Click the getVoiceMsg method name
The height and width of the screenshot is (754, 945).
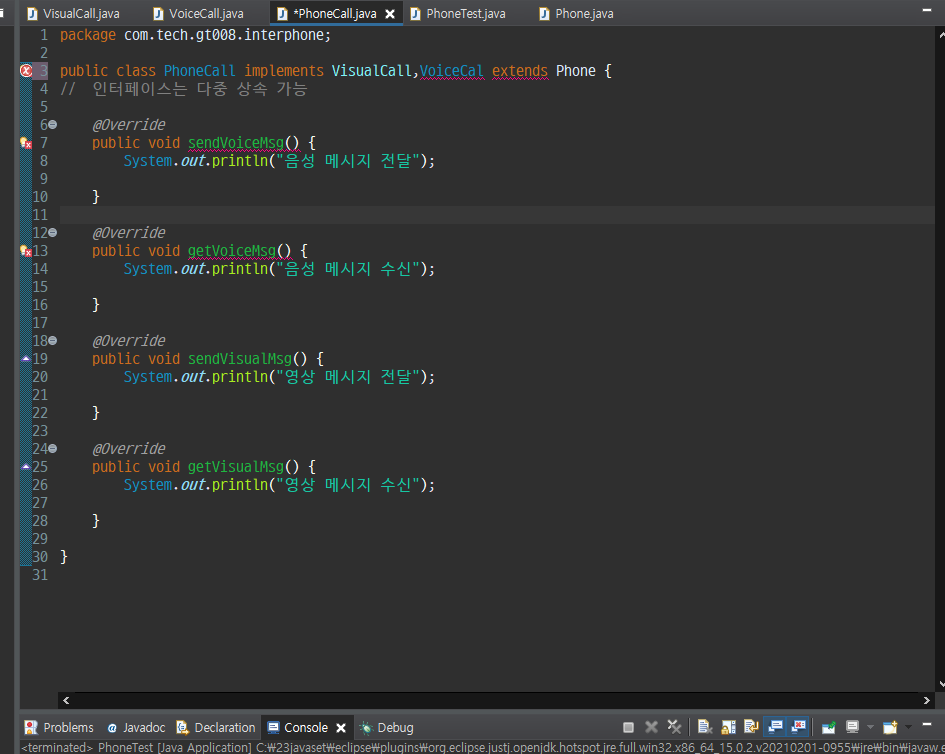click(x=231, y=251)
